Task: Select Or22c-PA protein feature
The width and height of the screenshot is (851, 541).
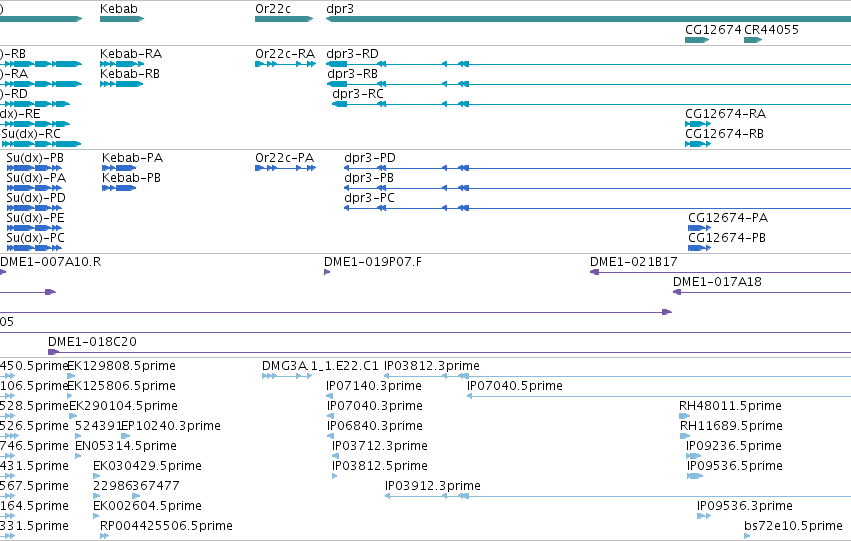Action: pyautogui.click(x=285, y=168)
